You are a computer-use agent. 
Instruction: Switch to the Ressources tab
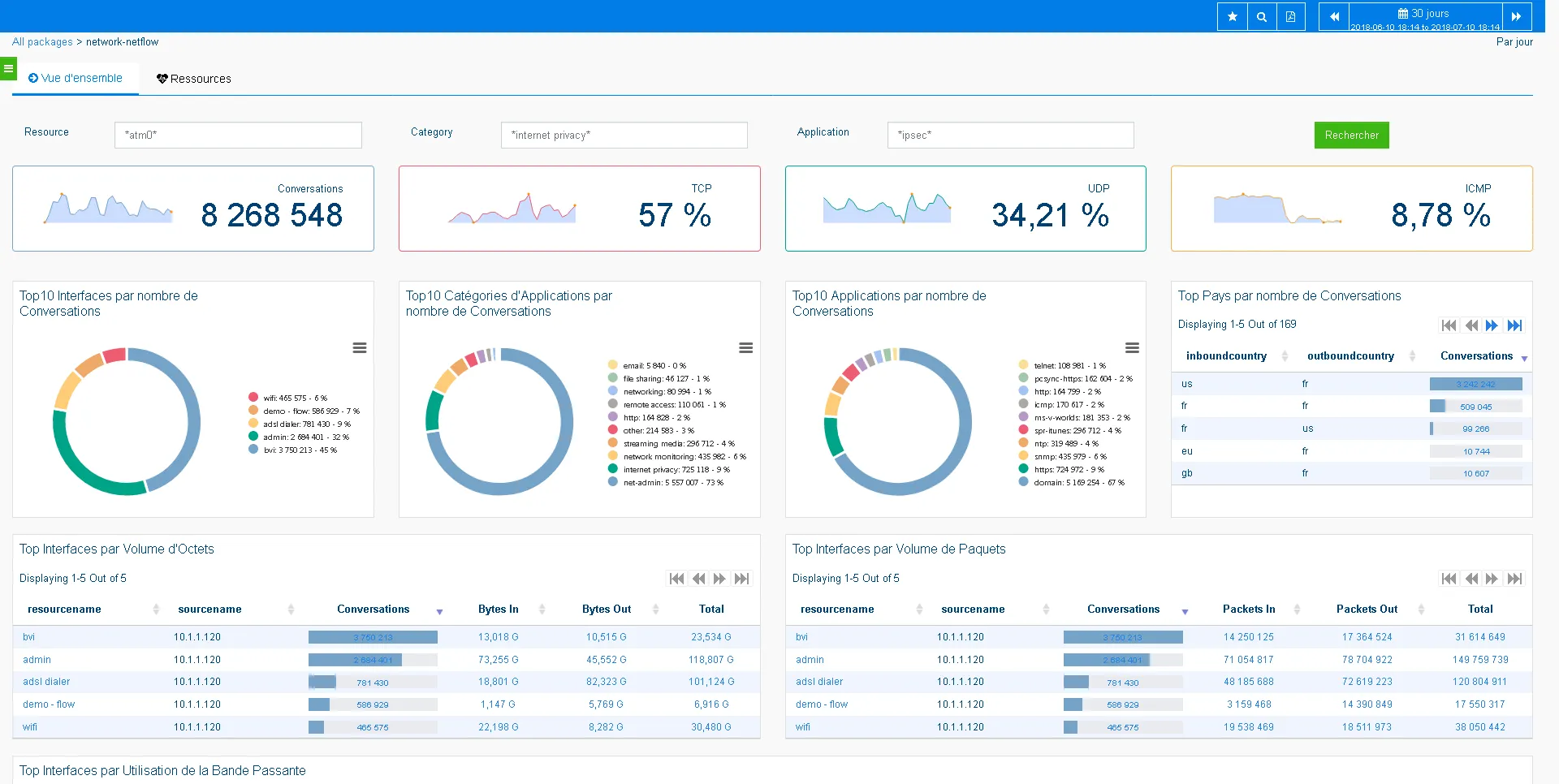(x=193, y=79)
